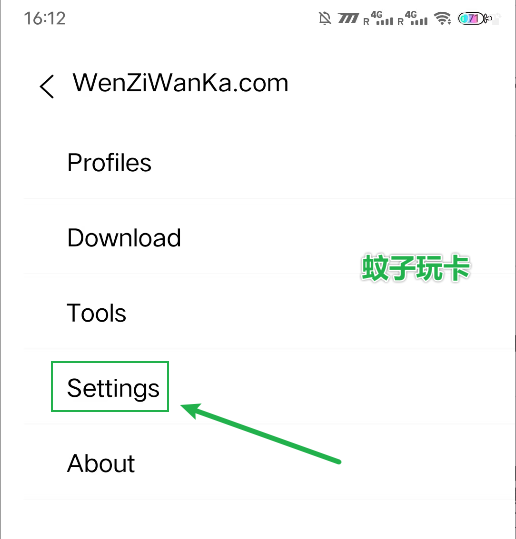Click the faint icon after charging plug
This screenshot has width=516, height=539.
496,19
